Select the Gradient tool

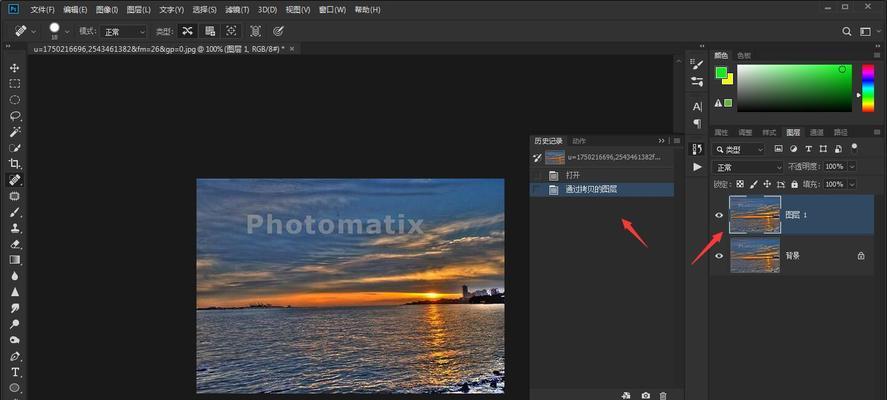click(15, 260)
